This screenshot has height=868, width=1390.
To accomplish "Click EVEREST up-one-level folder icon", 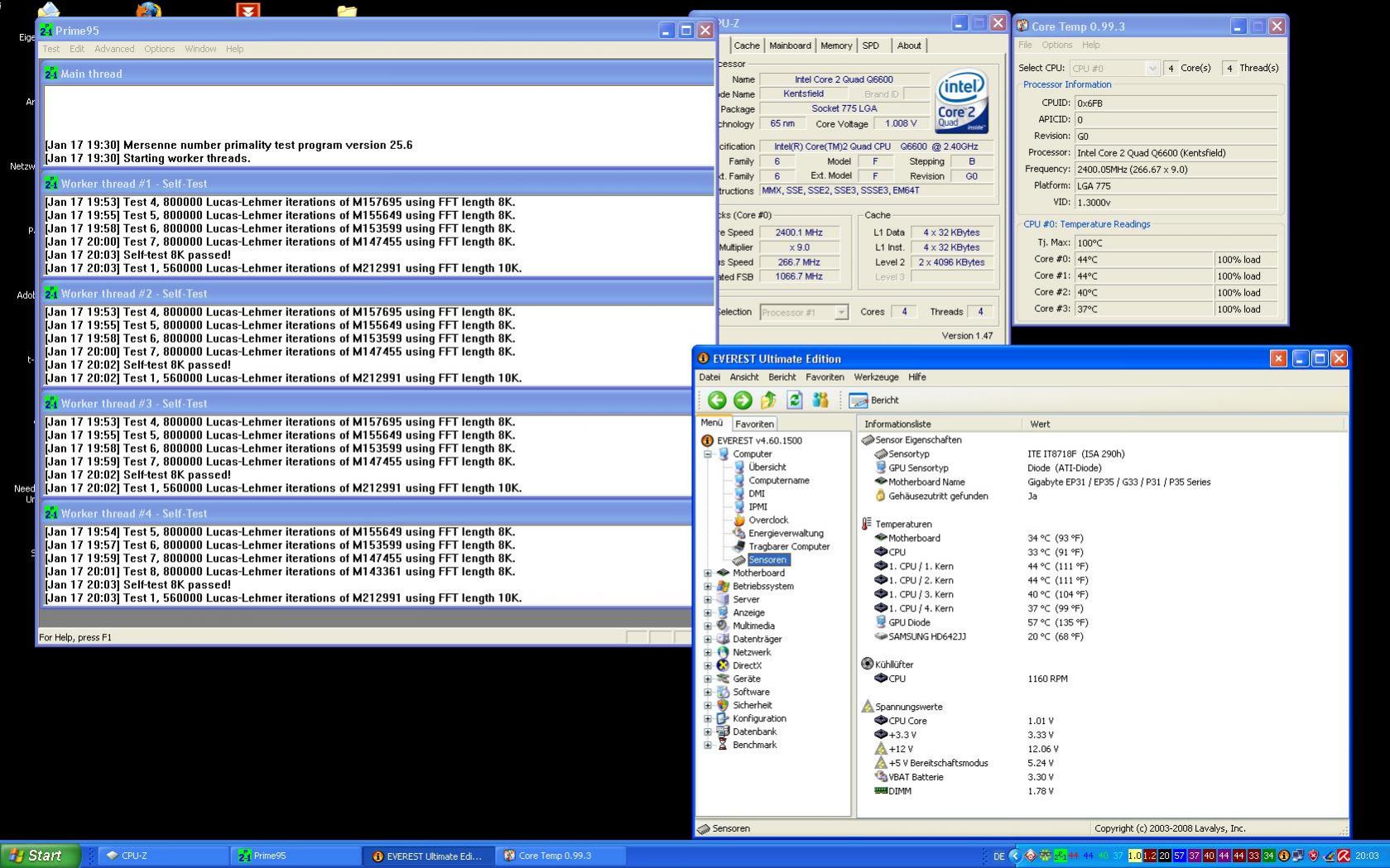I will [x=768, y=400].
